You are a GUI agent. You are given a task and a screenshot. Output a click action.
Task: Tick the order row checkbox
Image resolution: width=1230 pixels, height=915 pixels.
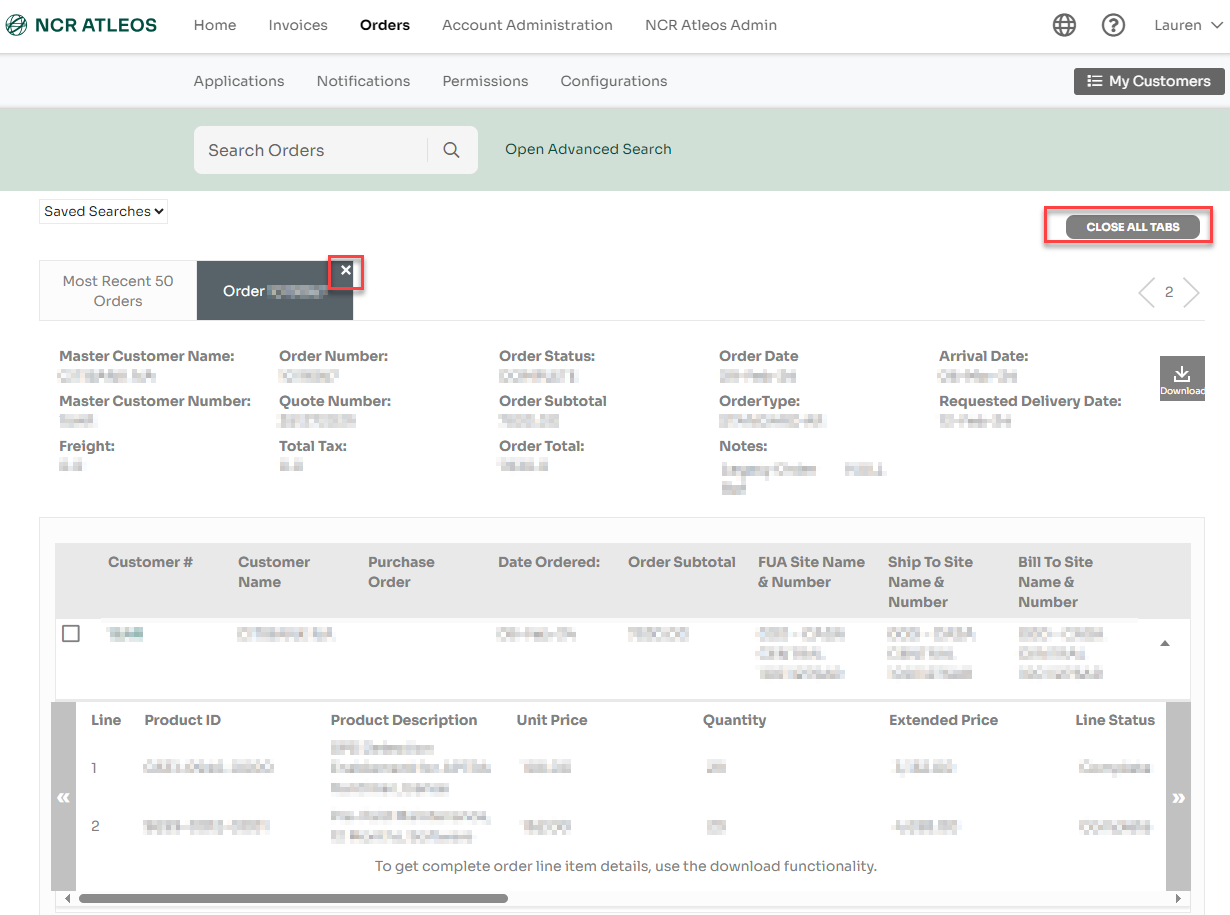[71, 633]
